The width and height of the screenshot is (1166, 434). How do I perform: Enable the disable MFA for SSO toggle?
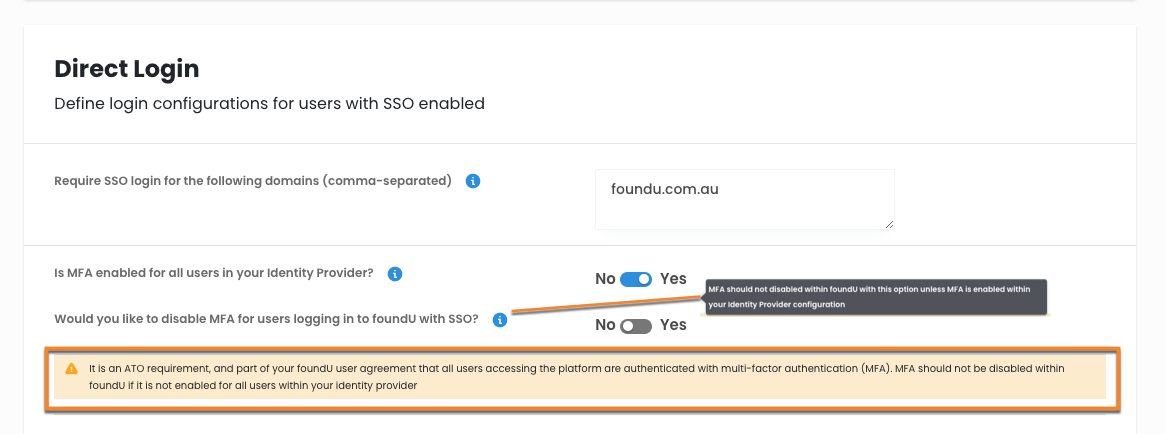click(x=636, y=325)
